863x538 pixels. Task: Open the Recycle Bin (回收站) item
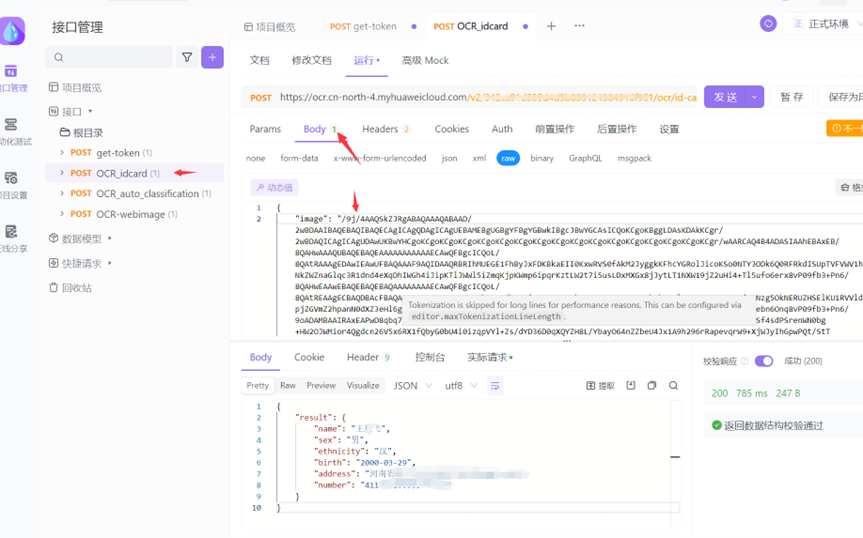point(76,288)
